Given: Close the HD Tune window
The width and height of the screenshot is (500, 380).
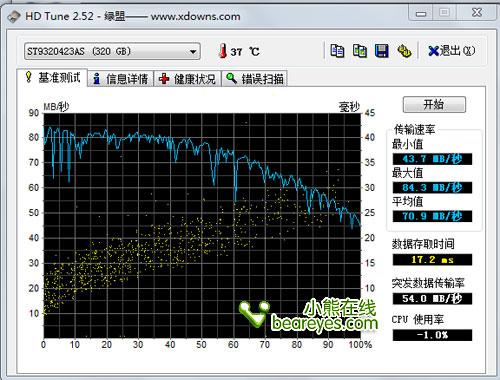Looking at the screenshot, I should click(x=477, y=13).
